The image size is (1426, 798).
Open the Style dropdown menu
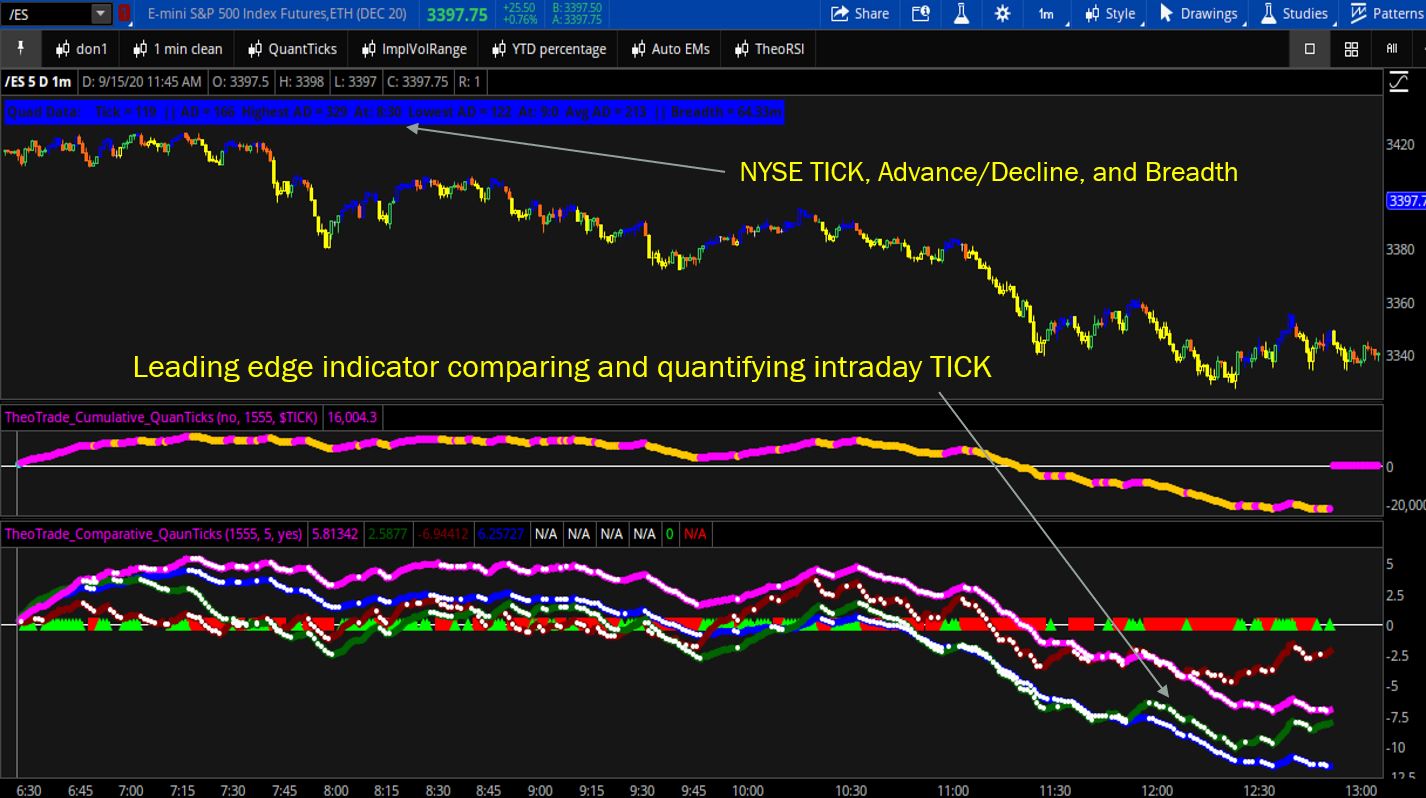click(x=1111, y=14)
